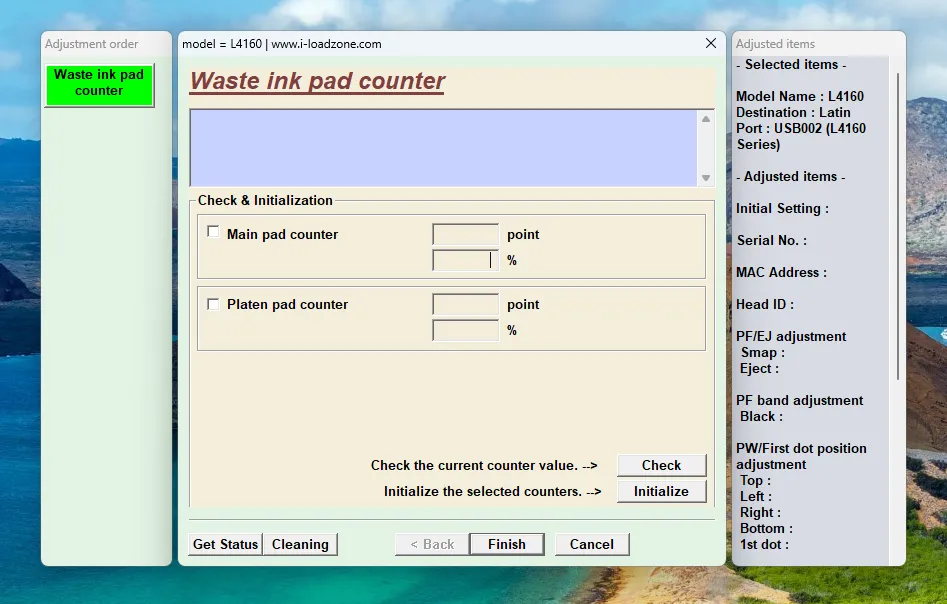
Task: Click the Platen pad counter point field
Action: pos(465,305)
